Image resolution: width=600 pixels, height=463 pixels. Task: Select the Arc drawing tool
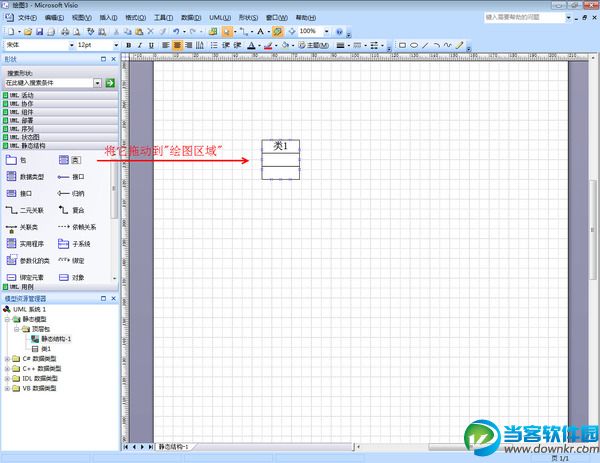coord(437,45)
